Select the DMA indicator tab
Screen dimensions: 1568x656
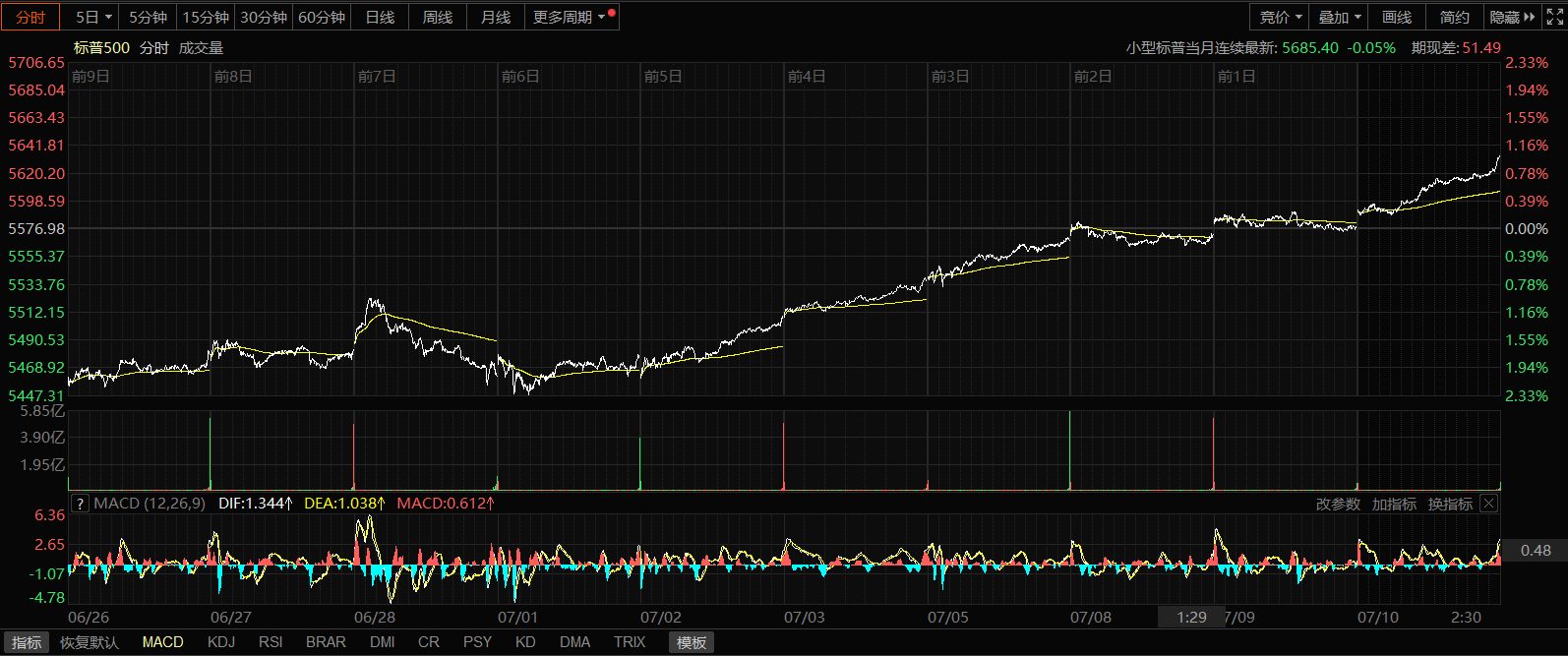click(x=575, y=642)
